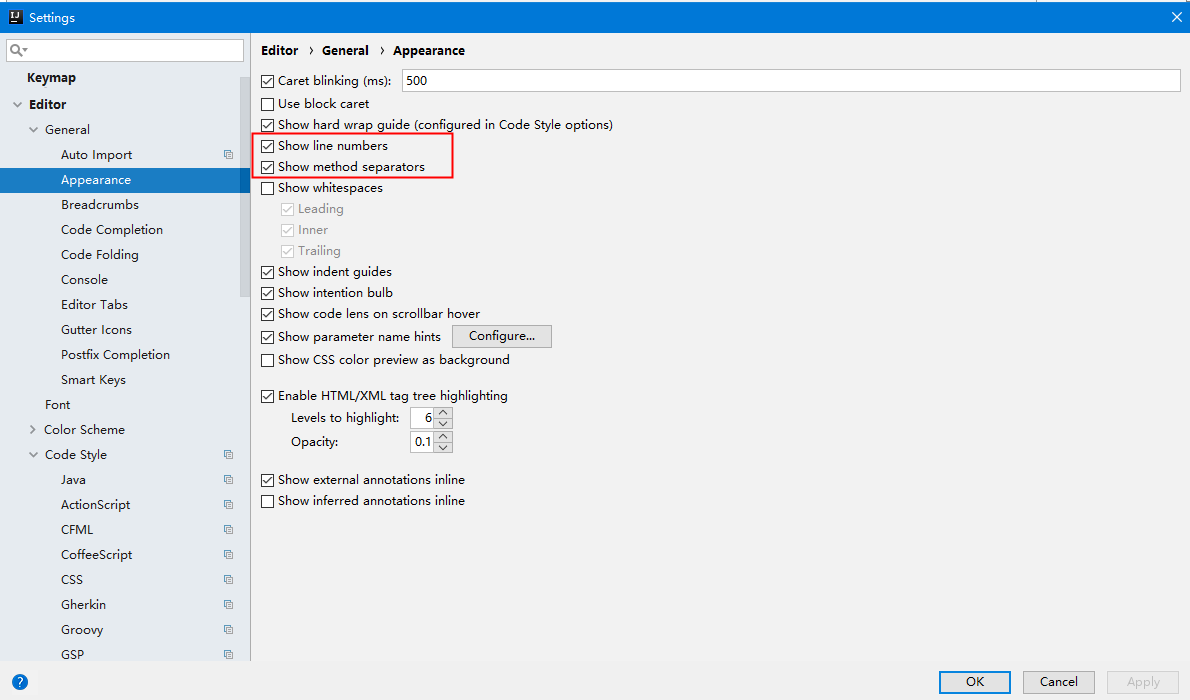Select Keymap in settings tree
Screen dimensions: 1190x700
click(x=52, y=77)
